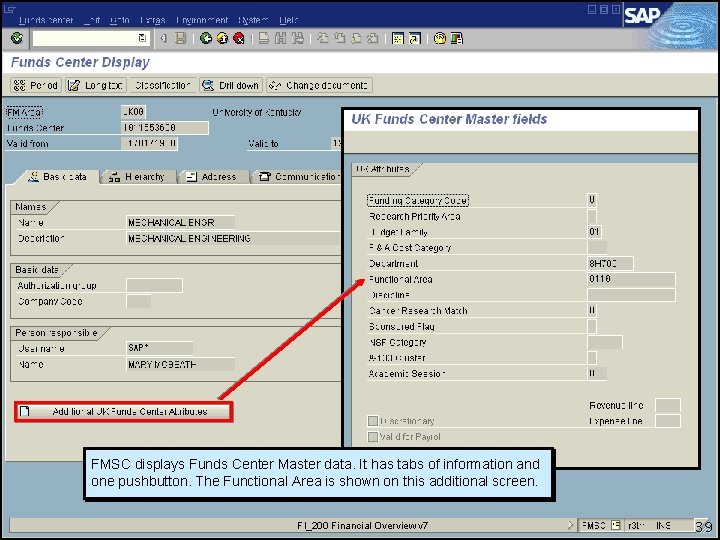
Task: Click the Functional Area field 0110
Action: [631, 279]
